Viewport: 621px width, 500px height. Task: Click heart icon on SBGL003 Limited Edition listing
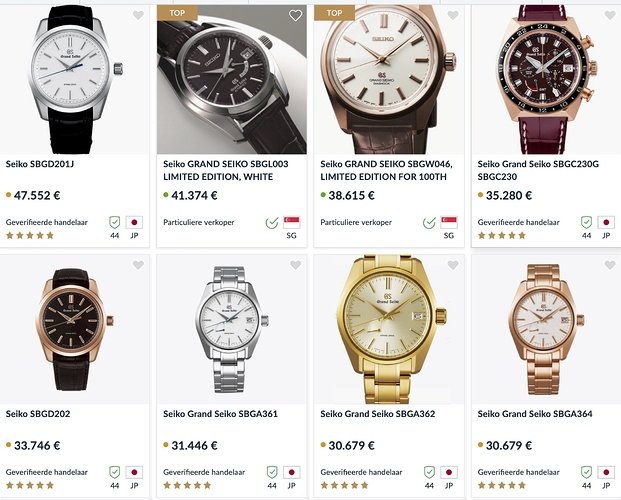[x=295, y=16]
